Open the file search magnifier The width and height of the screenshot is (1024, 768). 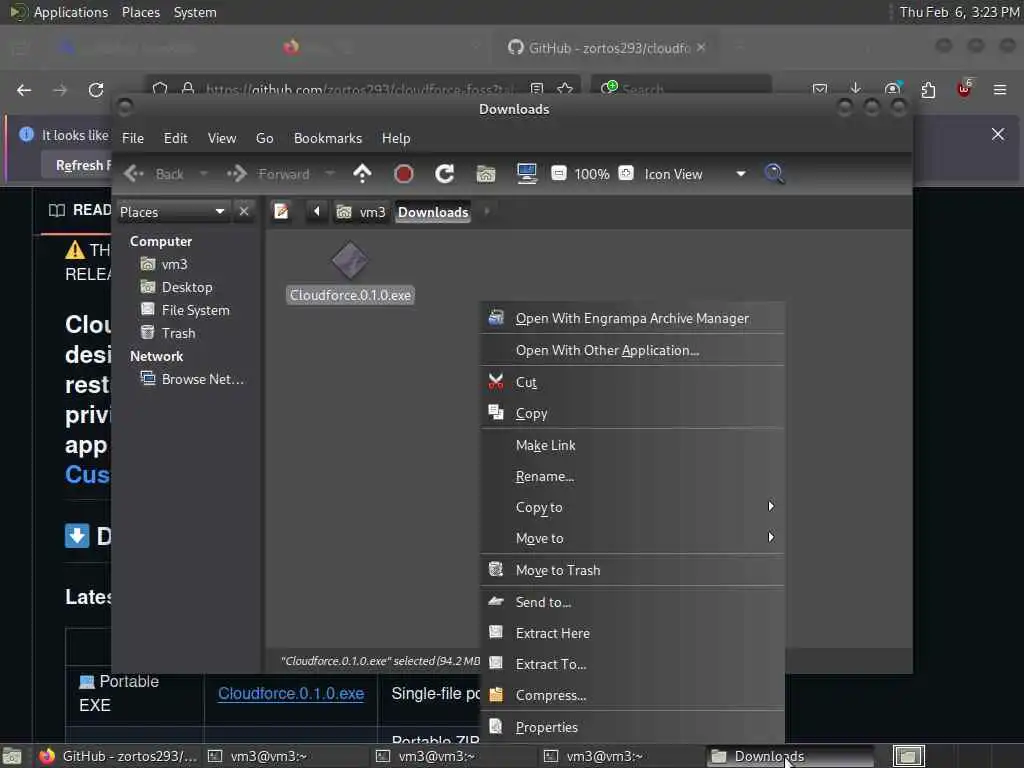click(774, 174)
